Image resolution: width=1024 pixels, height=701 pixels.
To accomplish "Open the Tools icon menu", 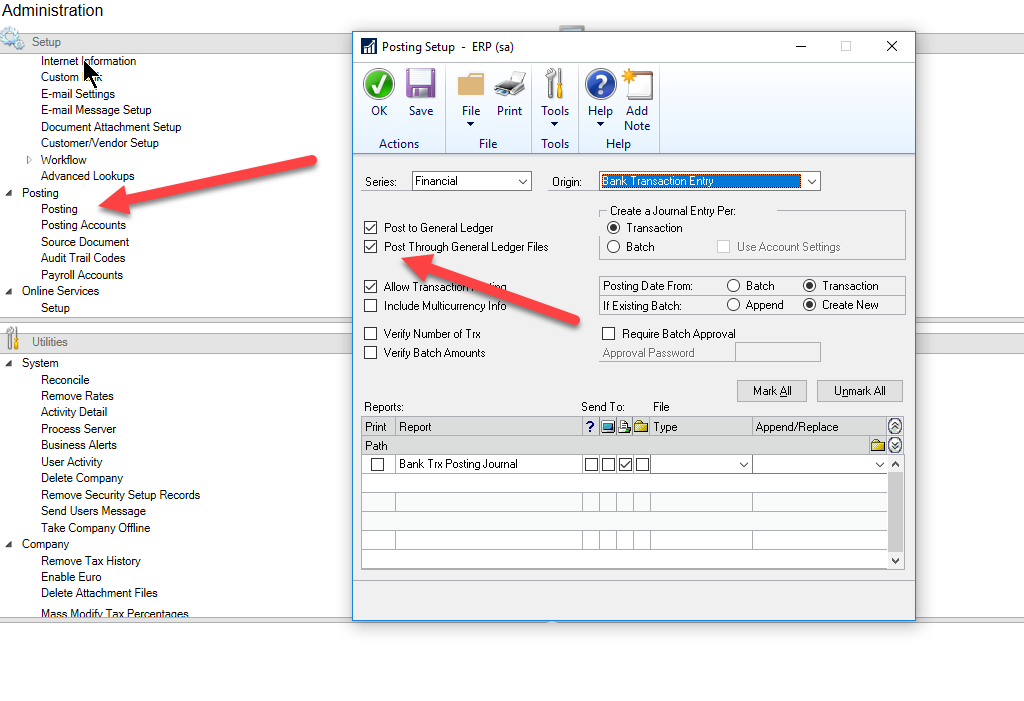I will pyautogui.click(x=555, y=95).
